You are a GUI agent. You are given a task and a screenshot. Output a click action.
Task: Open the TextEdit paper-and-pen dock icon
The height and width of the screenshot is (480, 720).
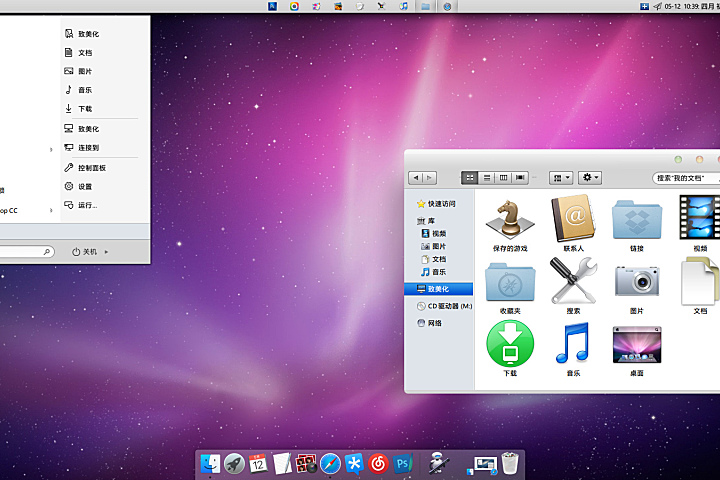point(282,463)
